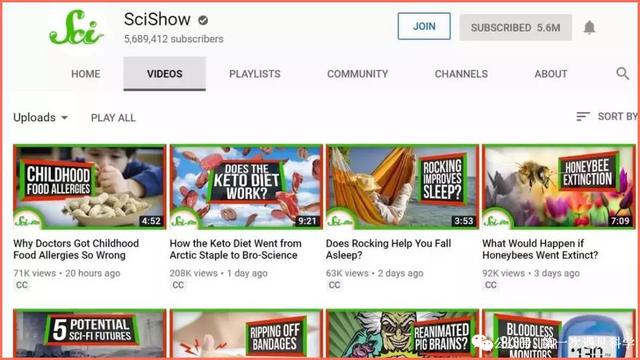
Task: Click the 7:09 duration badge on thumbnail
Action: coord(620,221)
